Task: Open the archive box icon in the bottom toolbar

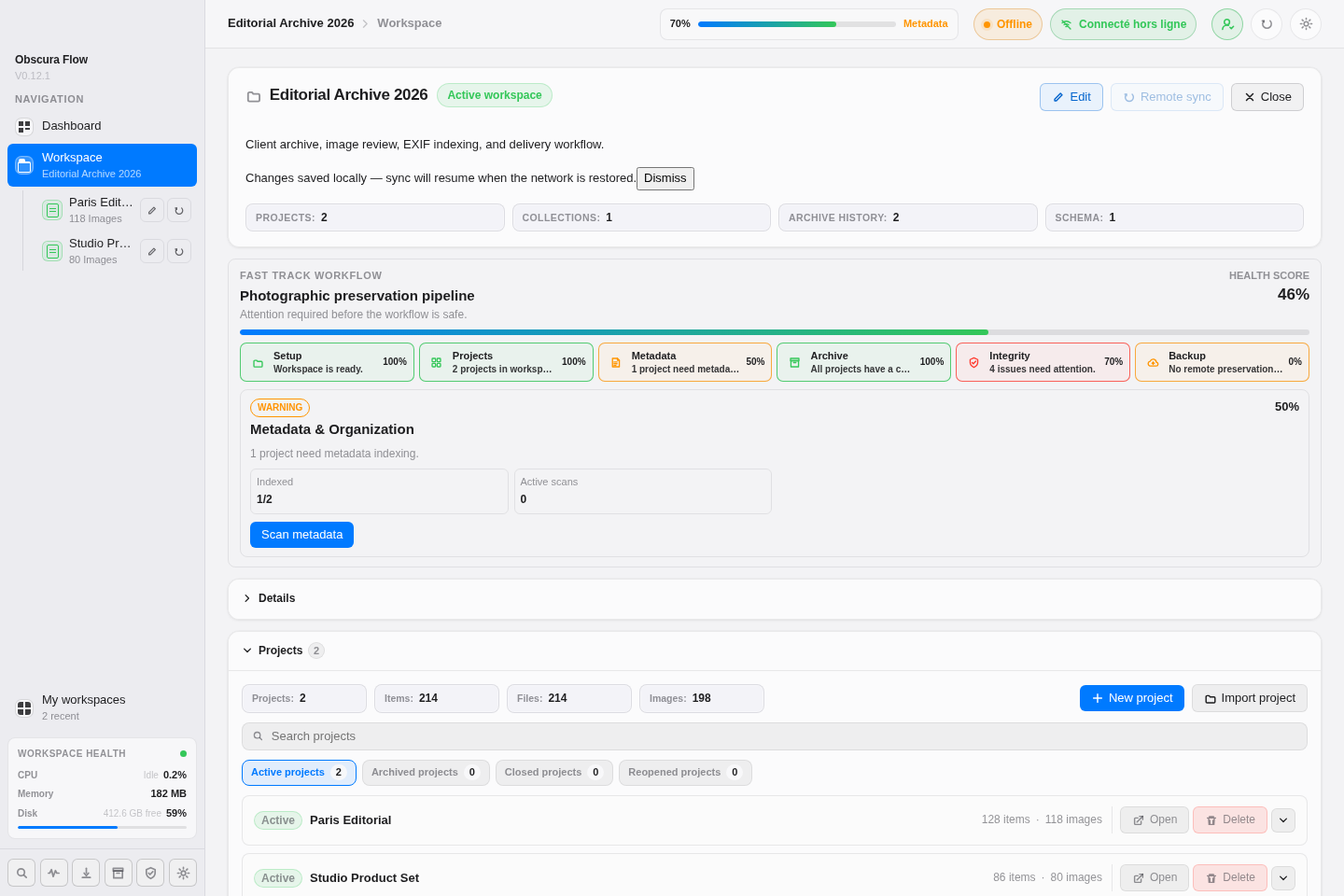Action: (x=119, y=873)
